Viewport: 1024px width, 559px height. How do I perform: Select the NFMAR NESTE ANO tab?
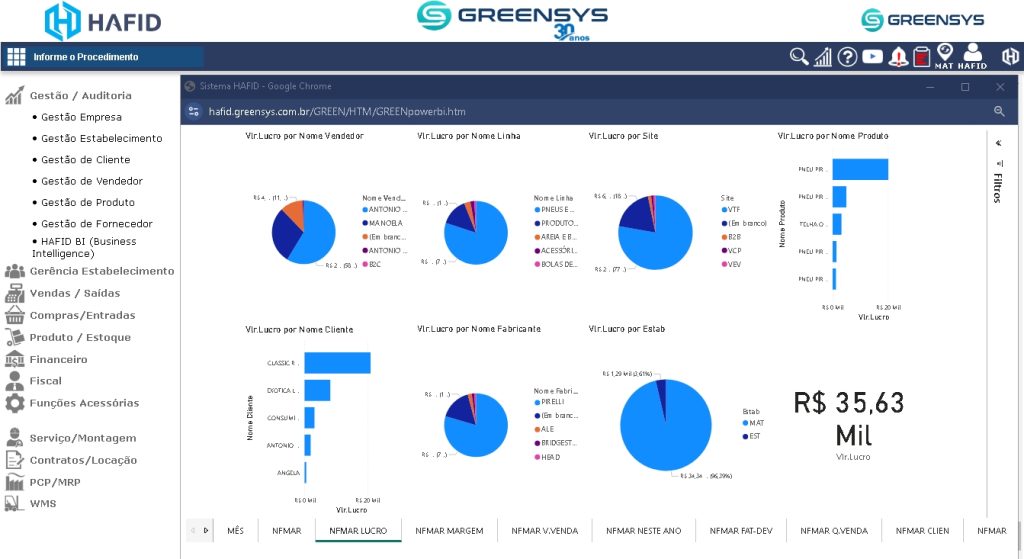(644, 530)
